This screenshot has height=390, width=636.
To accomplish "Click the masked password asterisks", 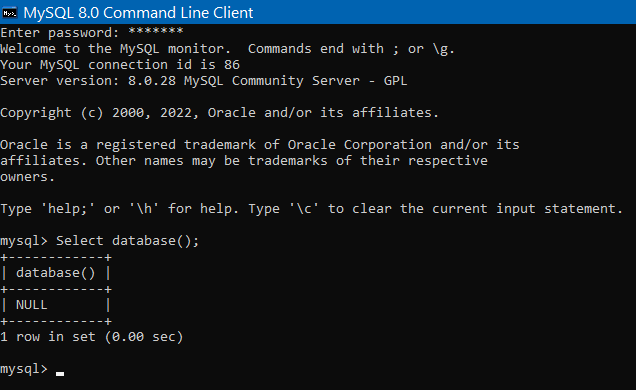I will 156,32.
